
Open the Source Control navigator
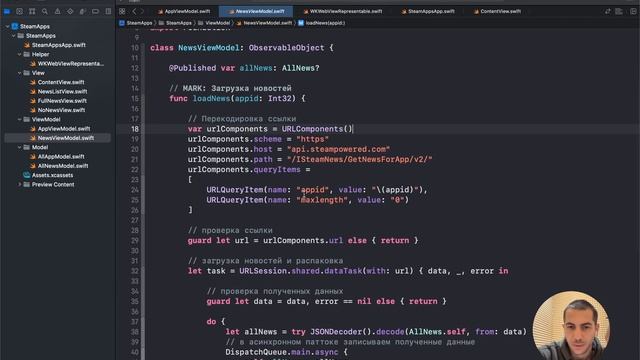tap(19, 11)
